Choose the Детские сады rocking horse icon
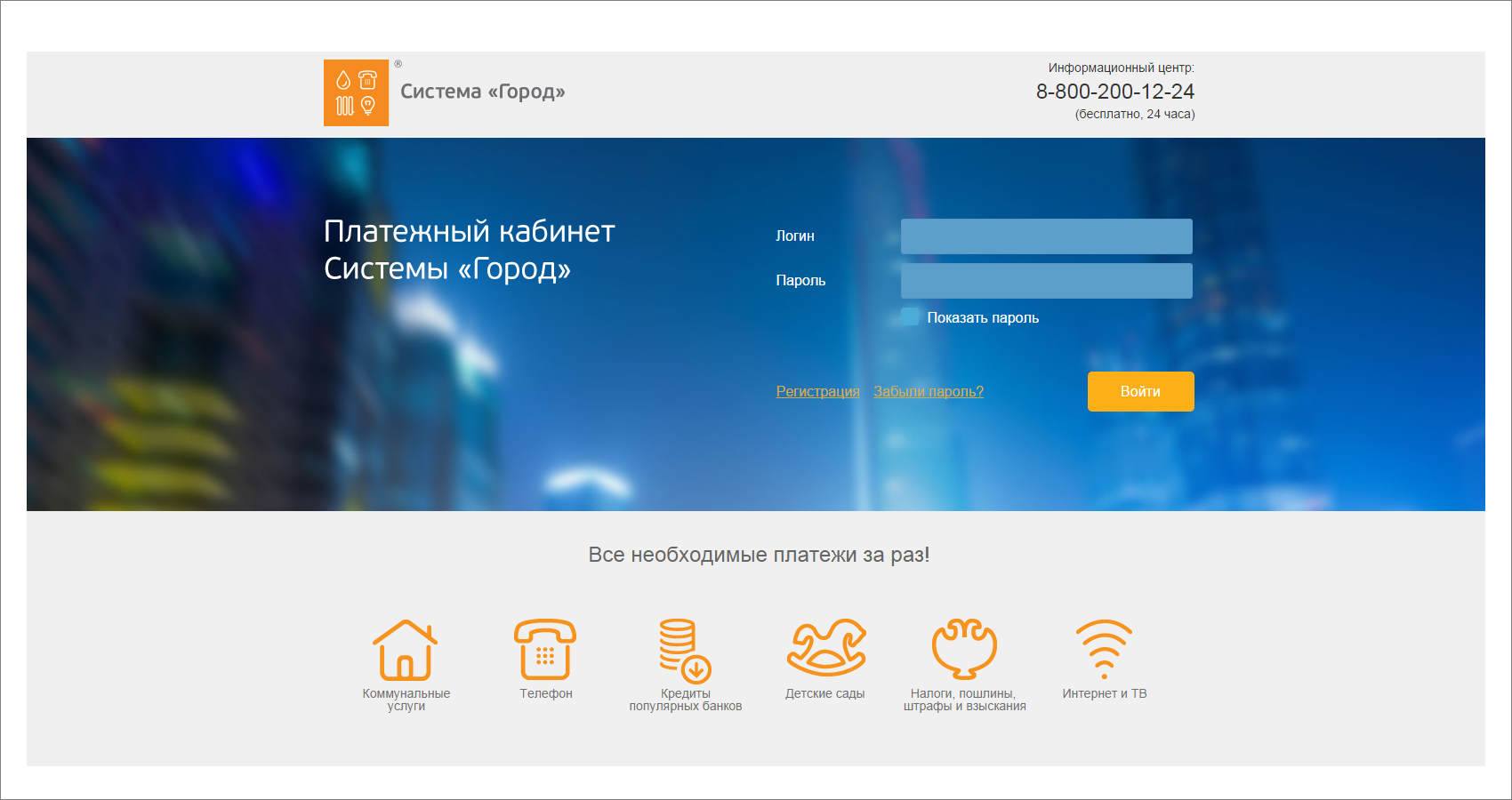 [x=826, y=647]
